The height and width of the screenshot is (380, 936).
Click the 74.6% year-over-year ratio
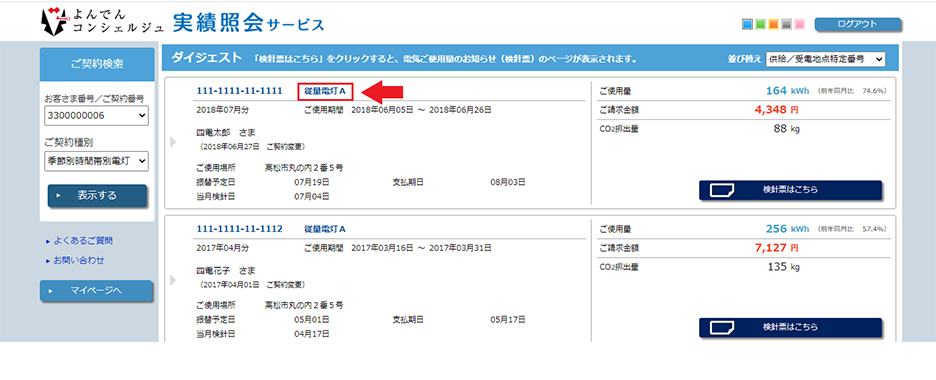tap(875, 91)
